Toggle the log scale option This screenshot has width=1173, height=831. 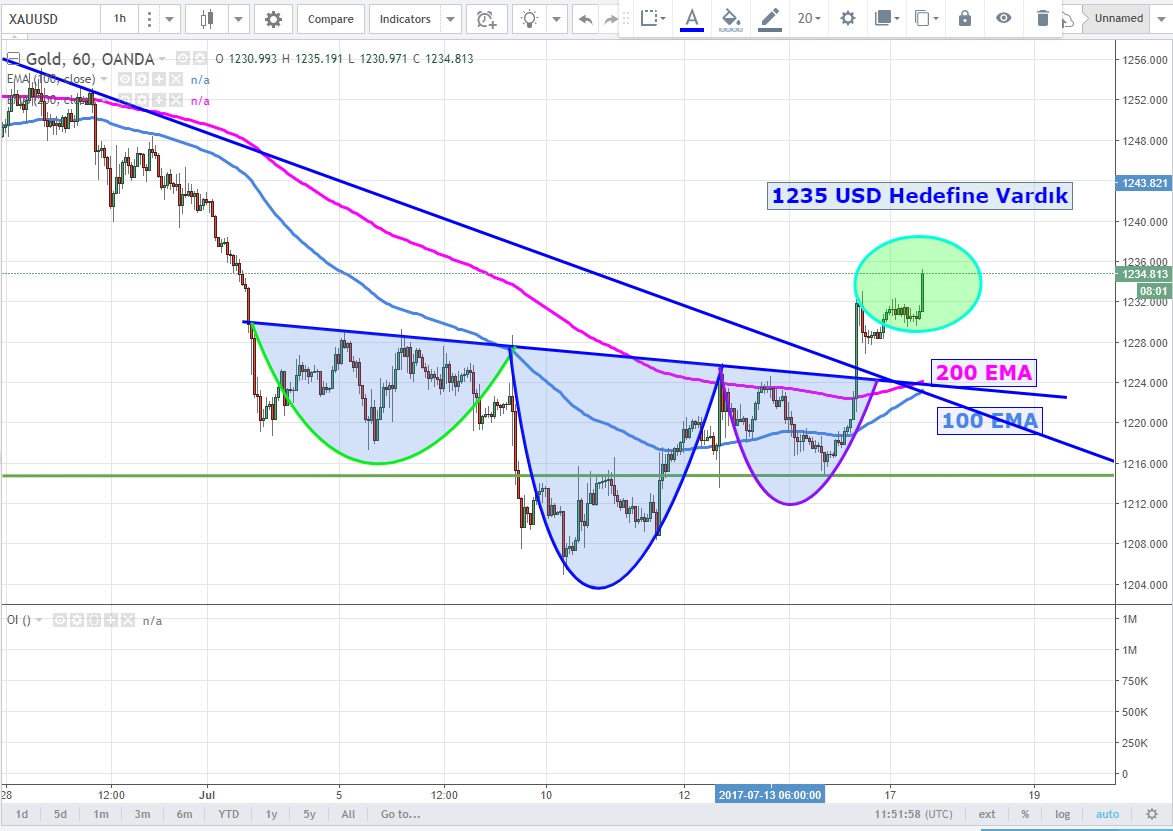click(x=1062, y=814)
